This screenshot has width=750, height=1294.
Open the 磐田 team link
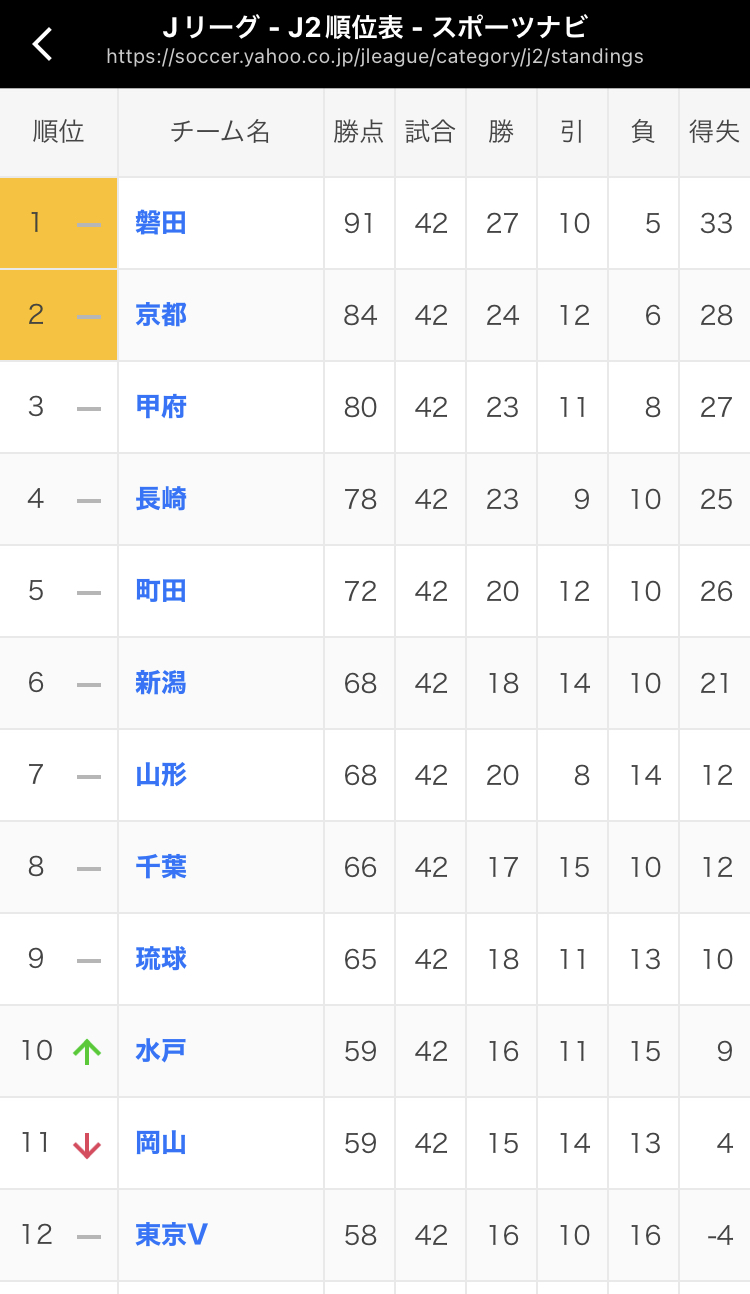click(161, 223)
